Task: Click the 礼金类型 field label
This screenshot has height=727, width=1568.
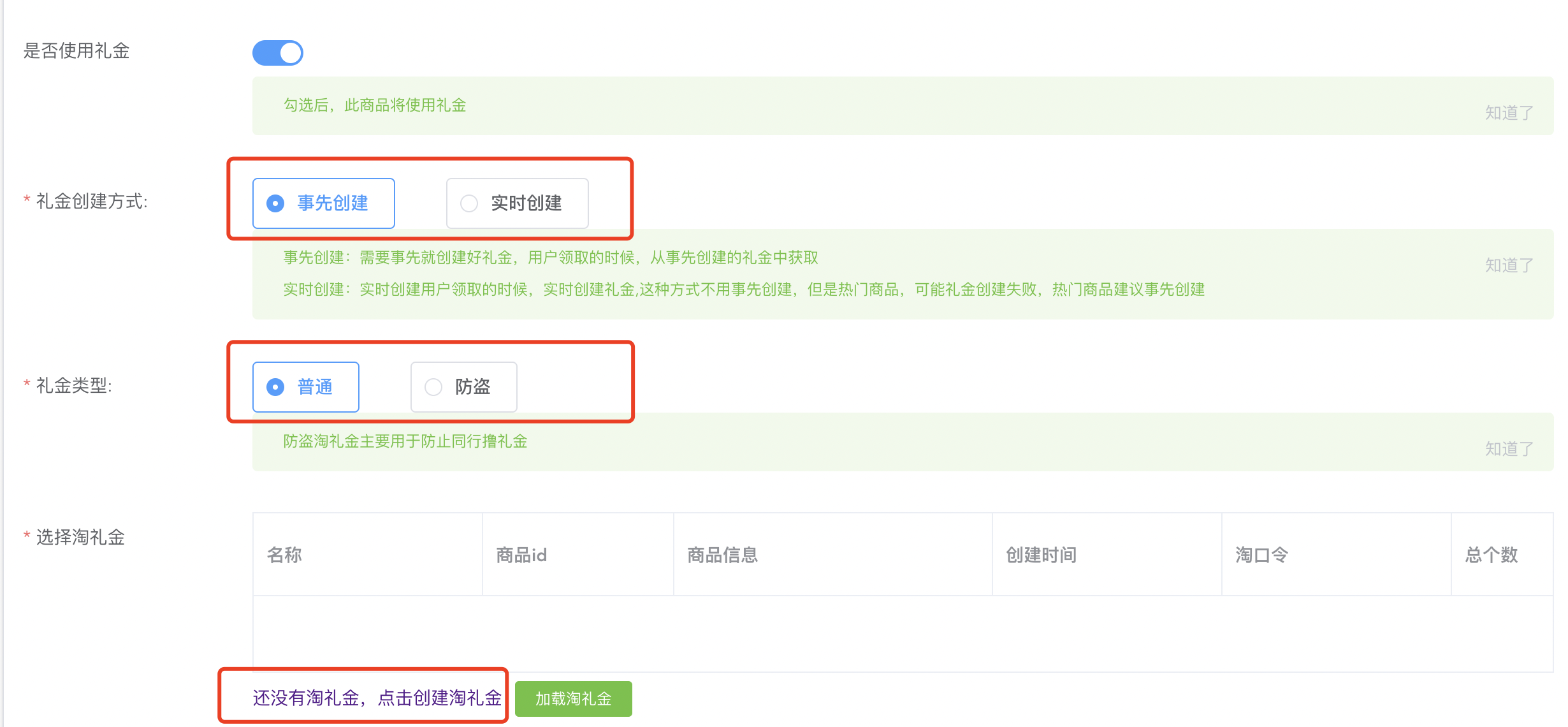Action: 74,385
